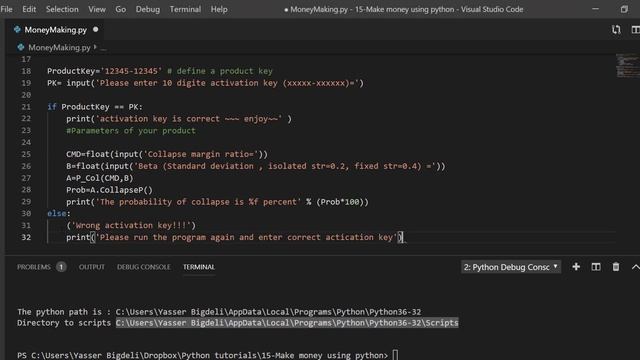Select the Terminal panel tab
This screenshot has width=640, height=360.
pos(199,267)
